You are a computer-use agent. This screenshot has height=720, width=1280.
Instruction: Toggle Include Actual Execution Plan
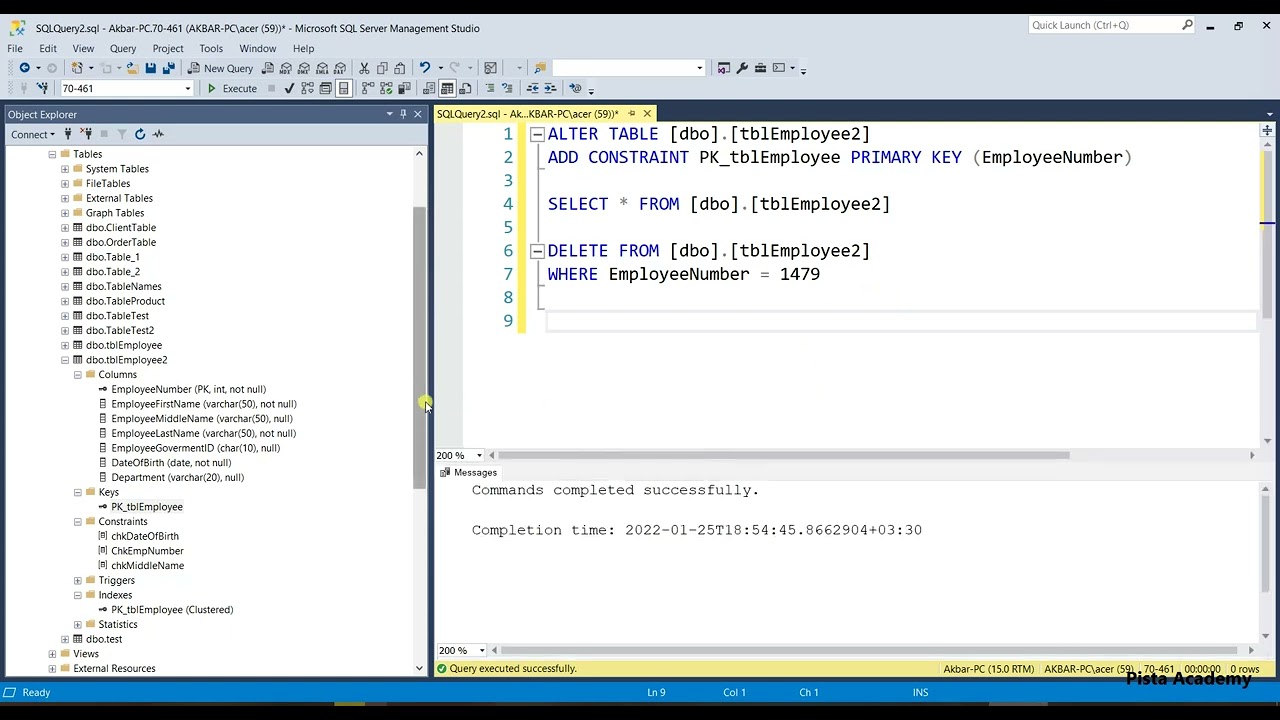click(x=367, y=88)
